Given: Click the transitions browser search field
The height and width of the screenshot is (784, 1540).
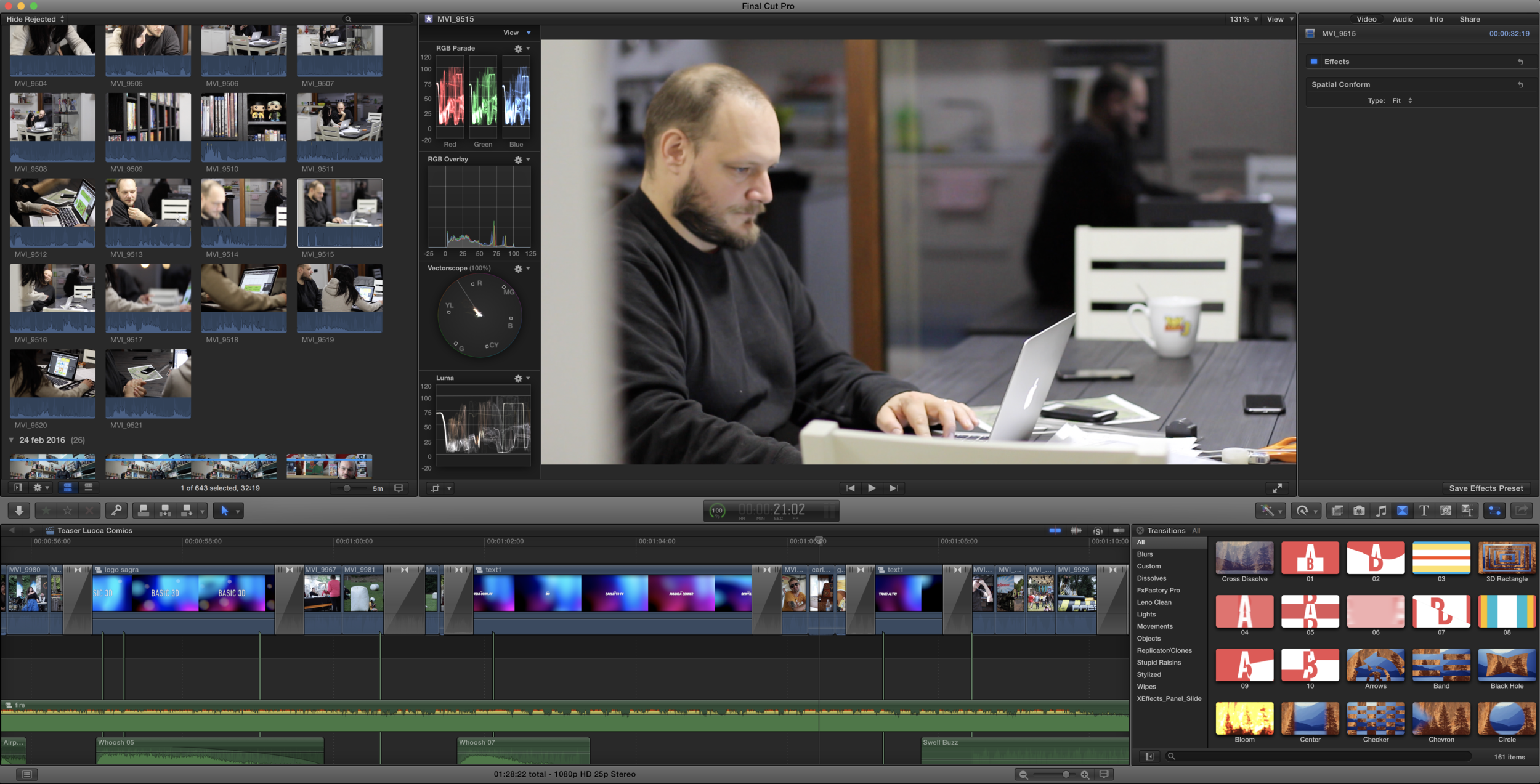Looking at the screenshot, I should [x=1318, y=756].
